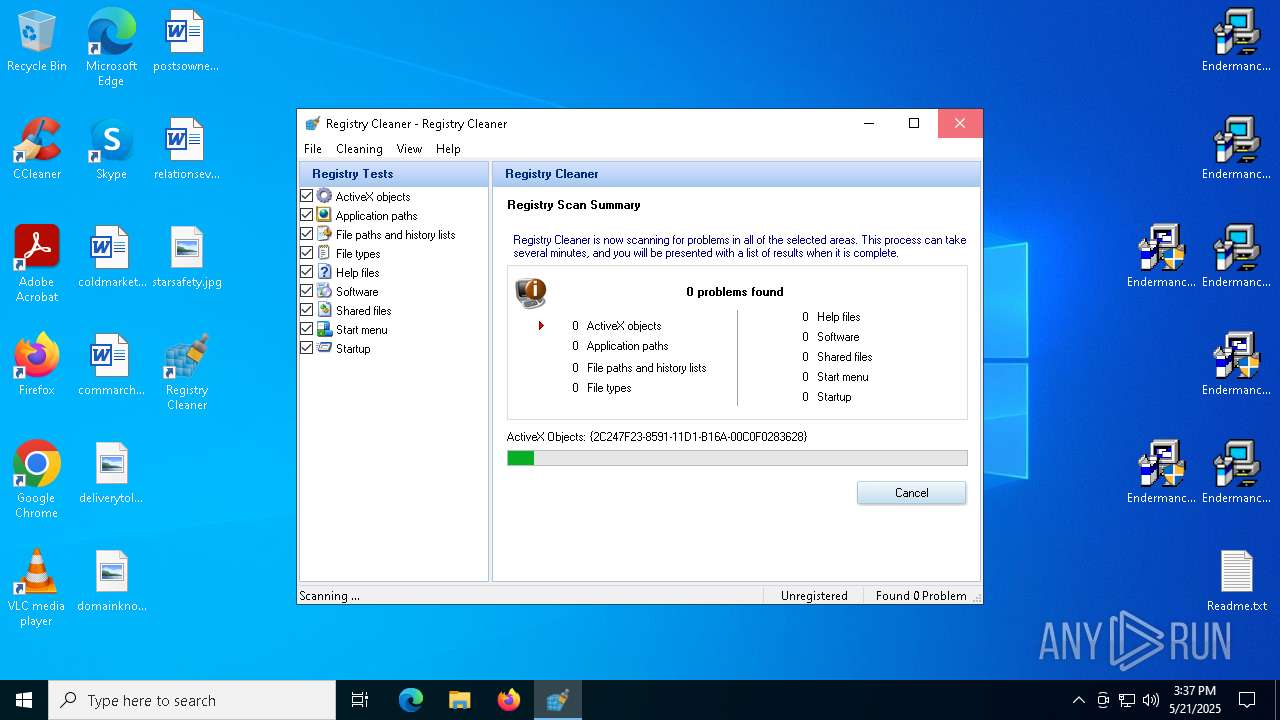The height and width of the screenshot is (720, 1280).
Task: Click the File paths and history lists icon
Action: 324,234
